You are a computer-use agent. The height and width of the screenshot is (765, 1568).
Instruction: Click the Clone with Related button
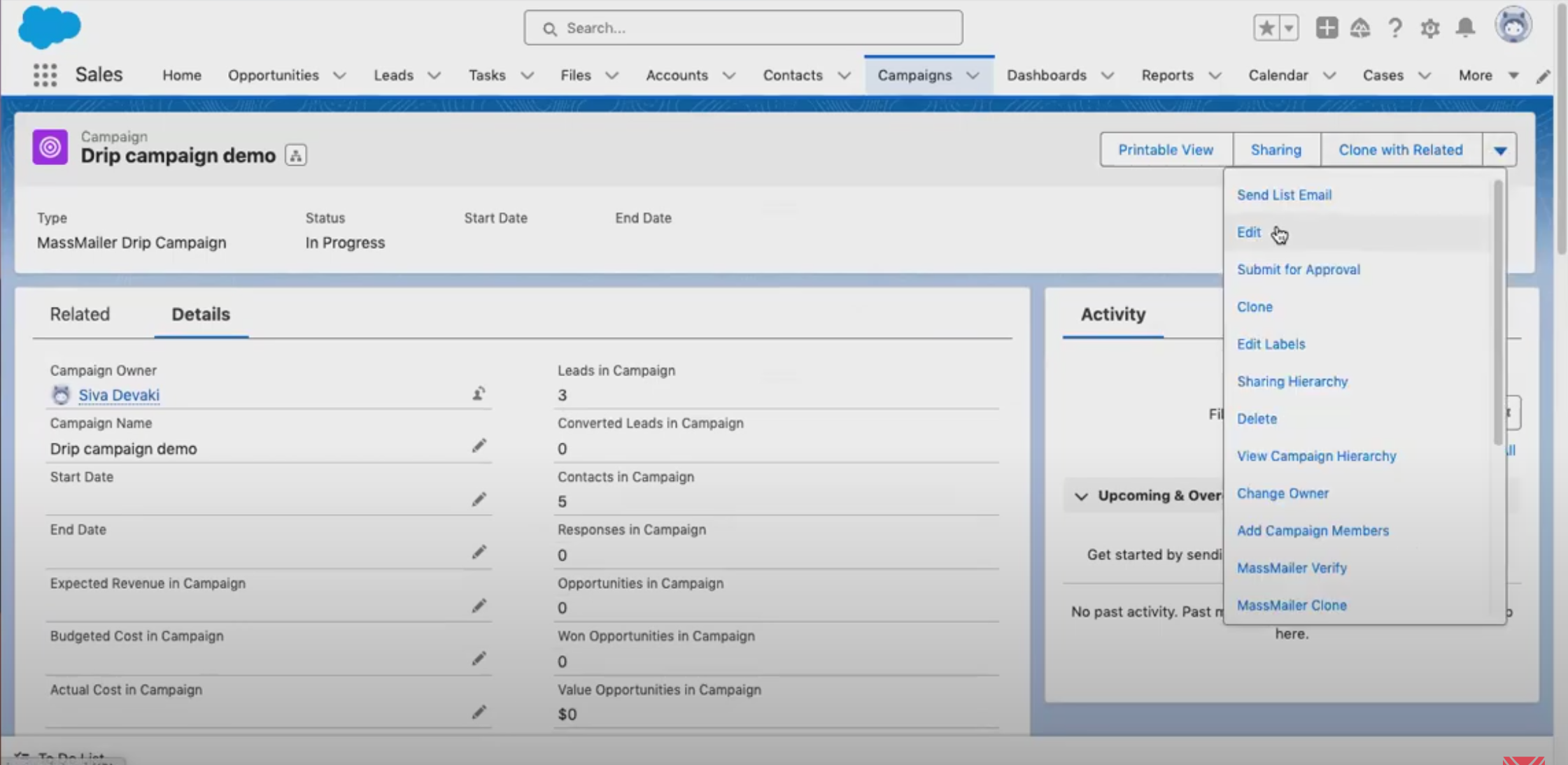(1400, 150)
